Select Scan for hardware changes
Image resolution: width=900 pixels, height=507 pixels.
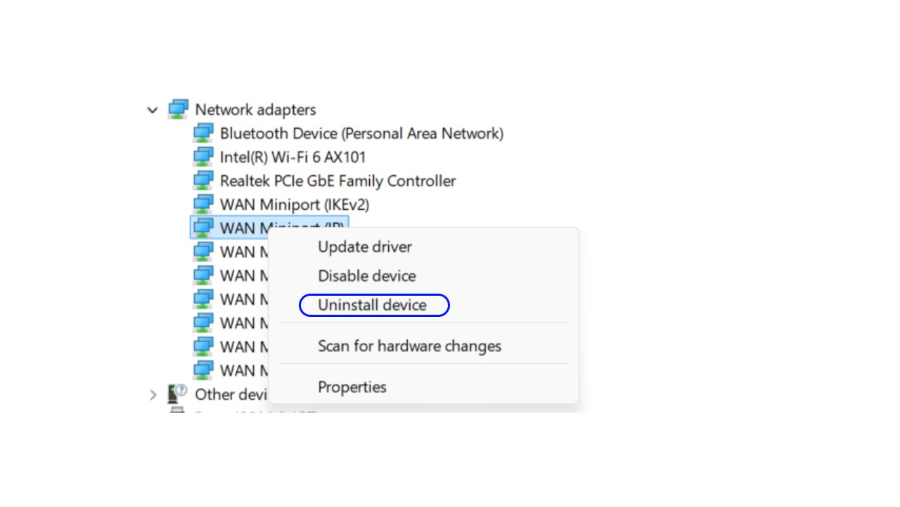(x=409, y=346)
